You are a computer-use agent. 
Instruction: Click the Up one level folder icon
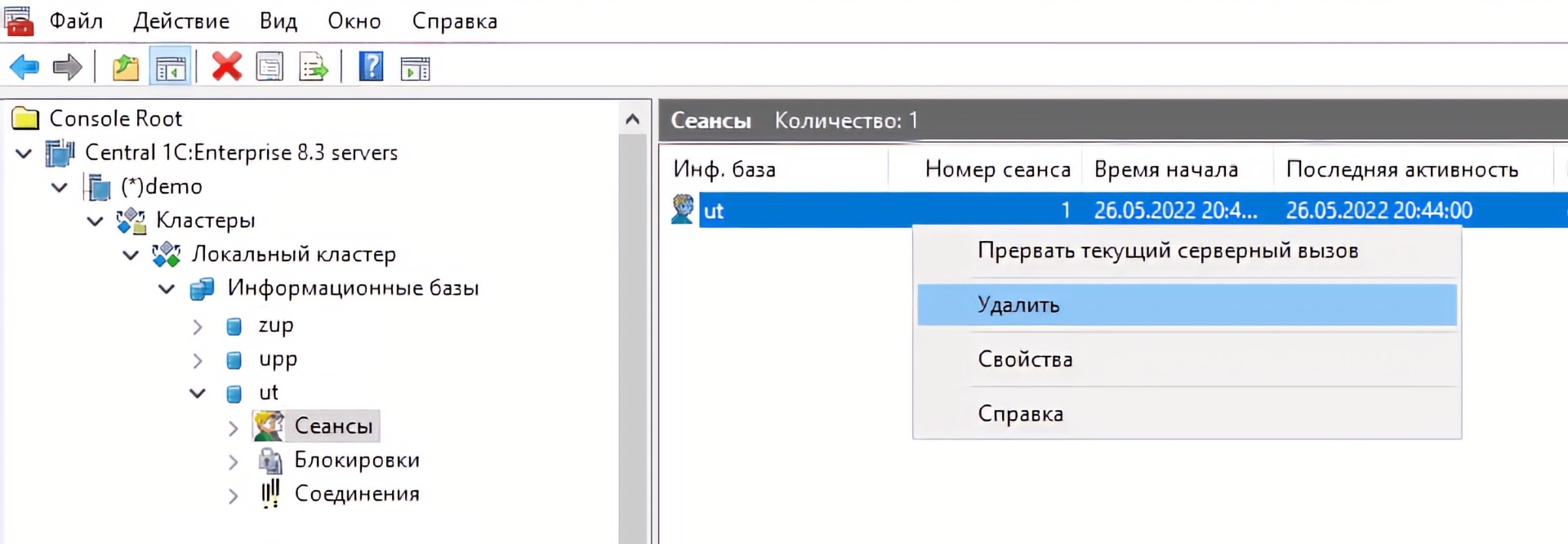click(125, 67)
